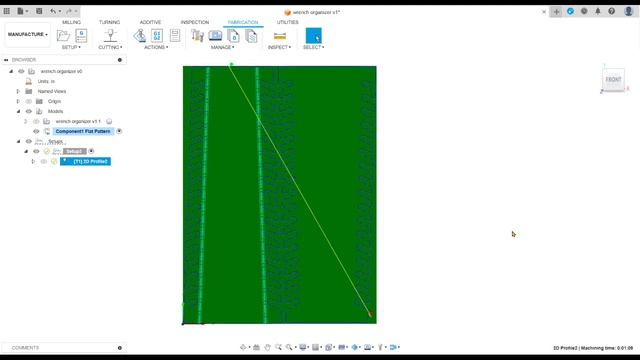The width and height of the screenshot is (640, 360).
Task: Open the Post Library icon
Action: (x=233, y=36)
